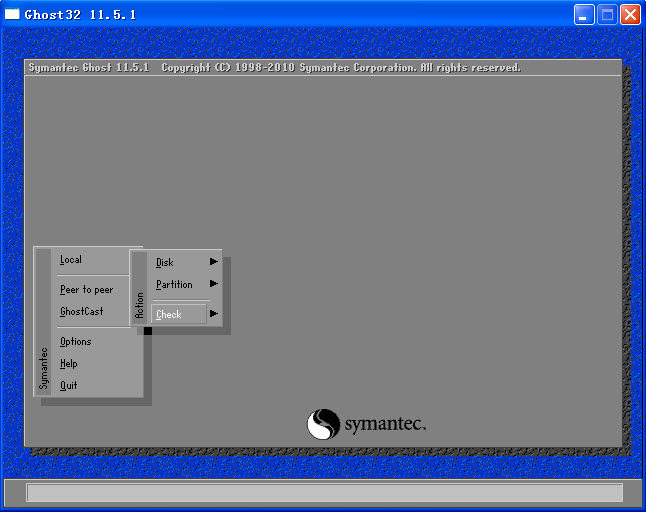Expand the Check submenu arrow

tap(213, 314)
